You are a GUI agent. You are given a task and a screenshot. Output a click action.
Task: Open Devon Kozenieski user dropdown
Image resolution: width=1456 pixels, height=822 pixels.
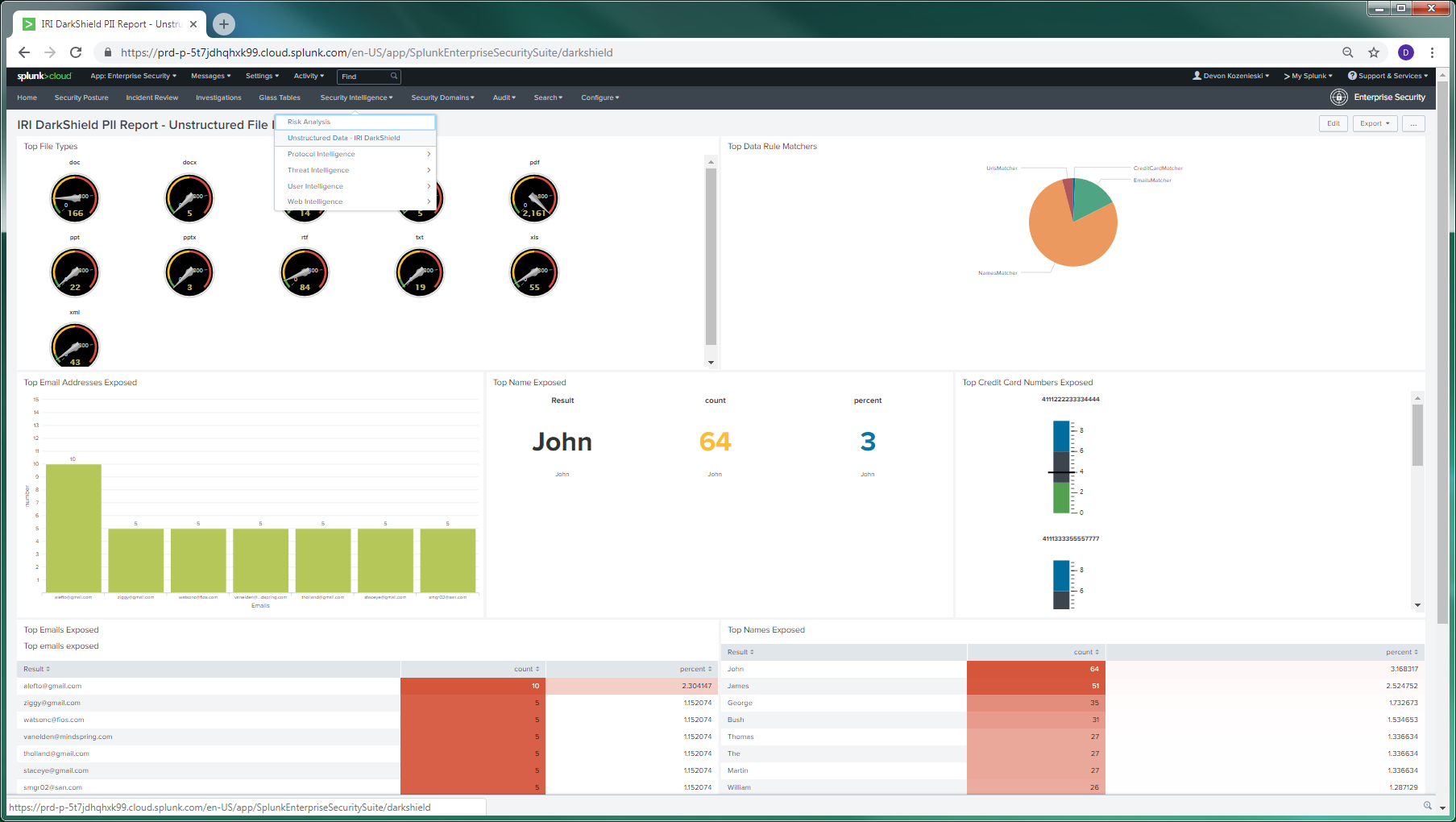(1230, 76)
